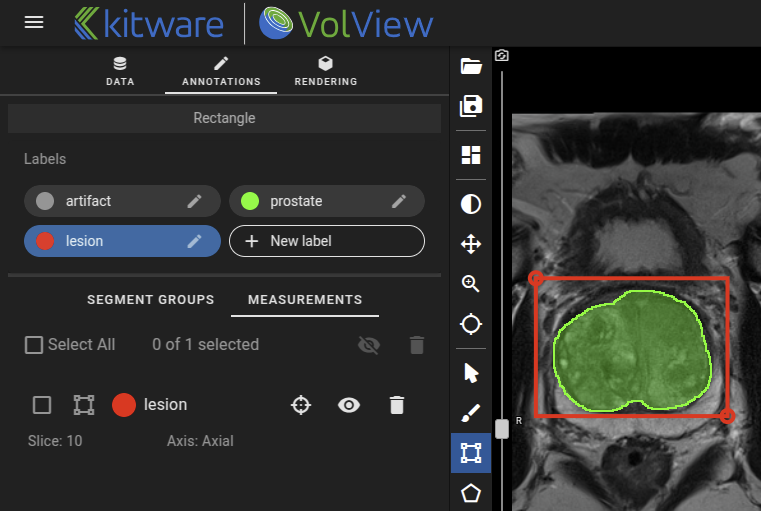
Task: Click the red lesion label color dot
Action: (x=45, y=241)
